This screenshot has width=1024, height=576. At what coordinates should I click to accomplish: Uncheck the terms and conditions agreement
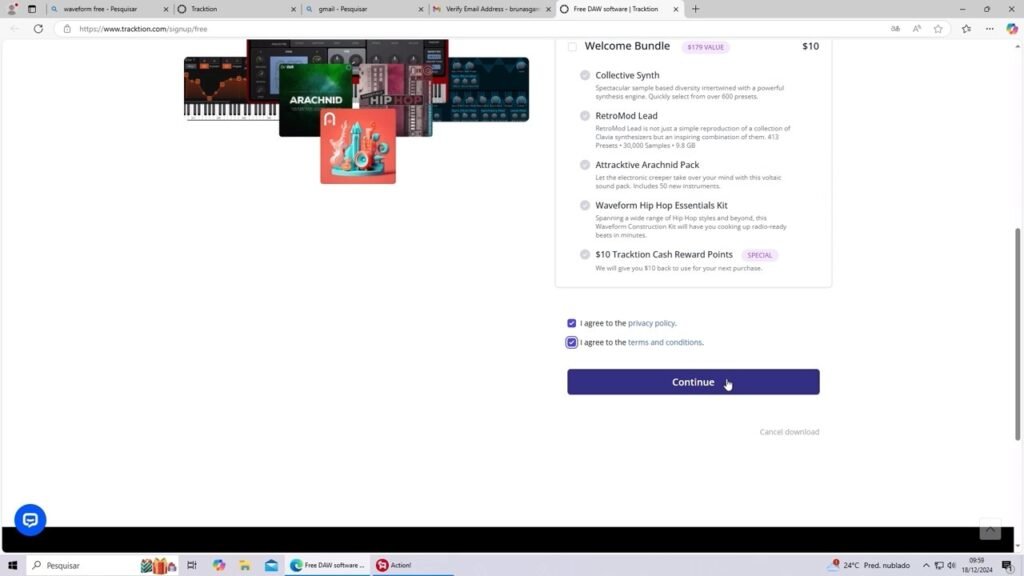571,342
